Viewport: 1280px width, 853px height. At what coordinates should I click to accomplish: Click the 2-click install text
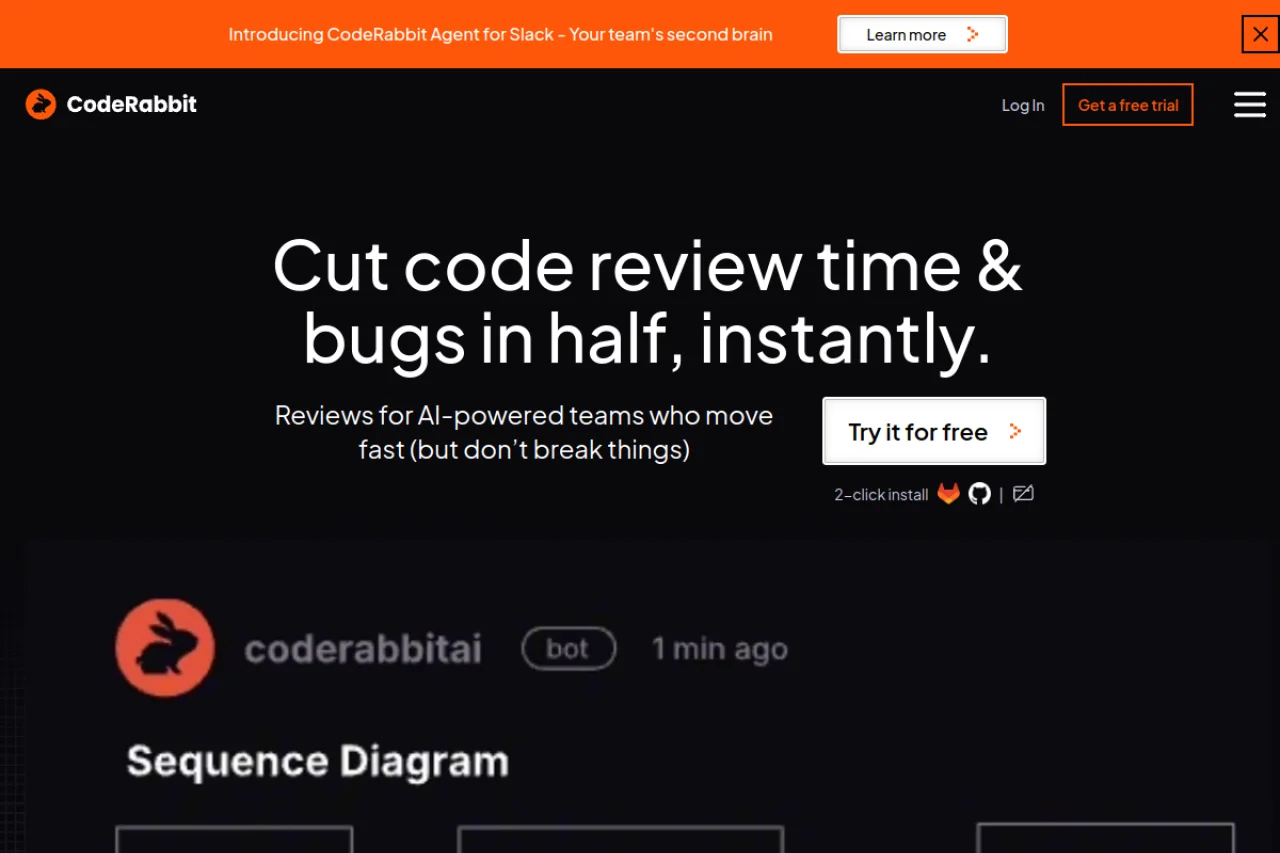[x=881, y=494]
